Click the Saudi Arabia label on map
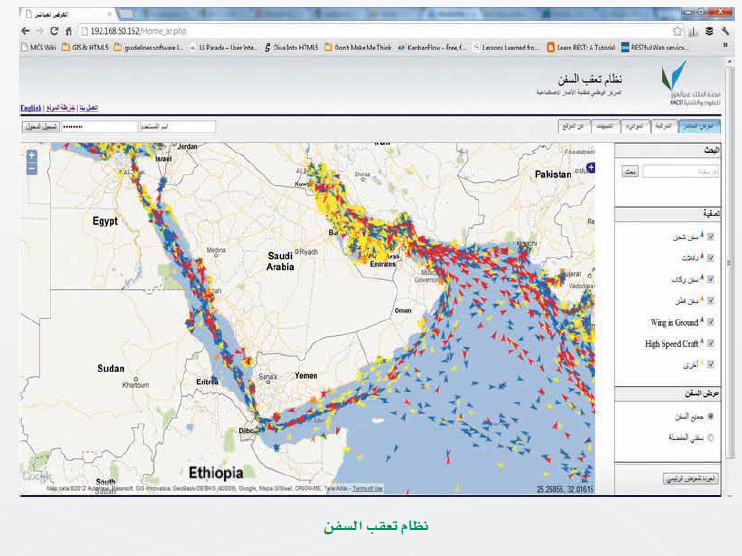The height and width of the screenshot is (556, 742). point(281,261)
